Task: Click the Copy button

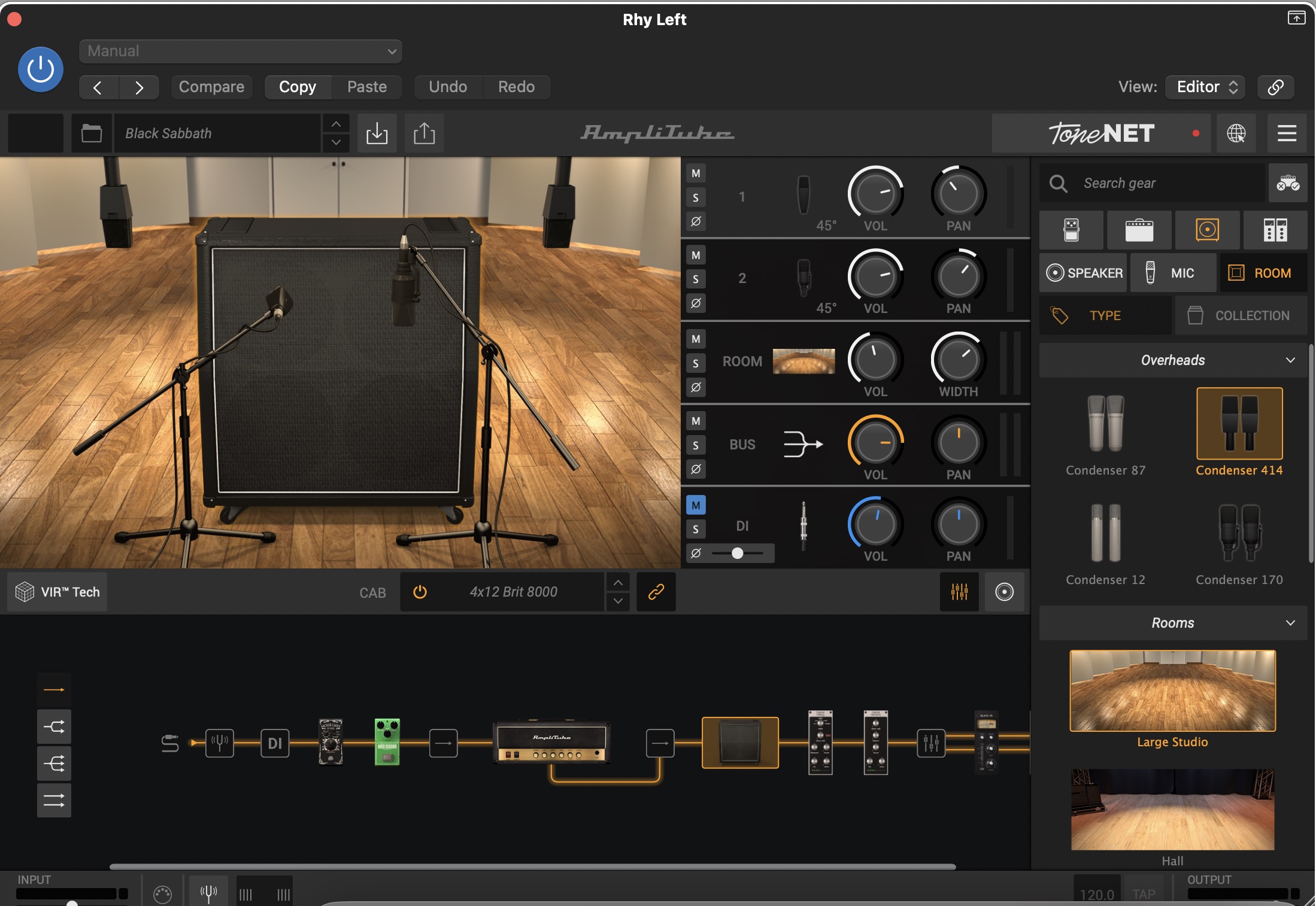Action: tap(298, 87)
